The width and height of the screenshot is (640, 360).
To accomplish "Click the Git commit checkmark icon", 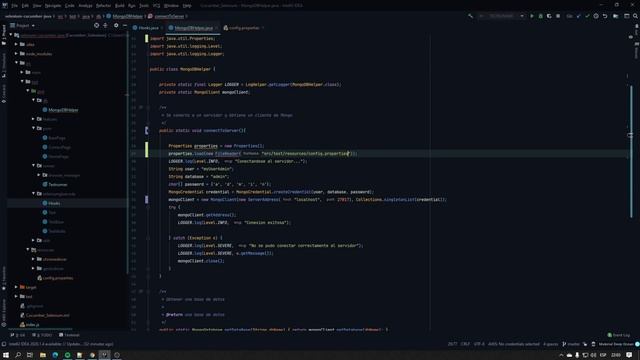I will 587,16.
